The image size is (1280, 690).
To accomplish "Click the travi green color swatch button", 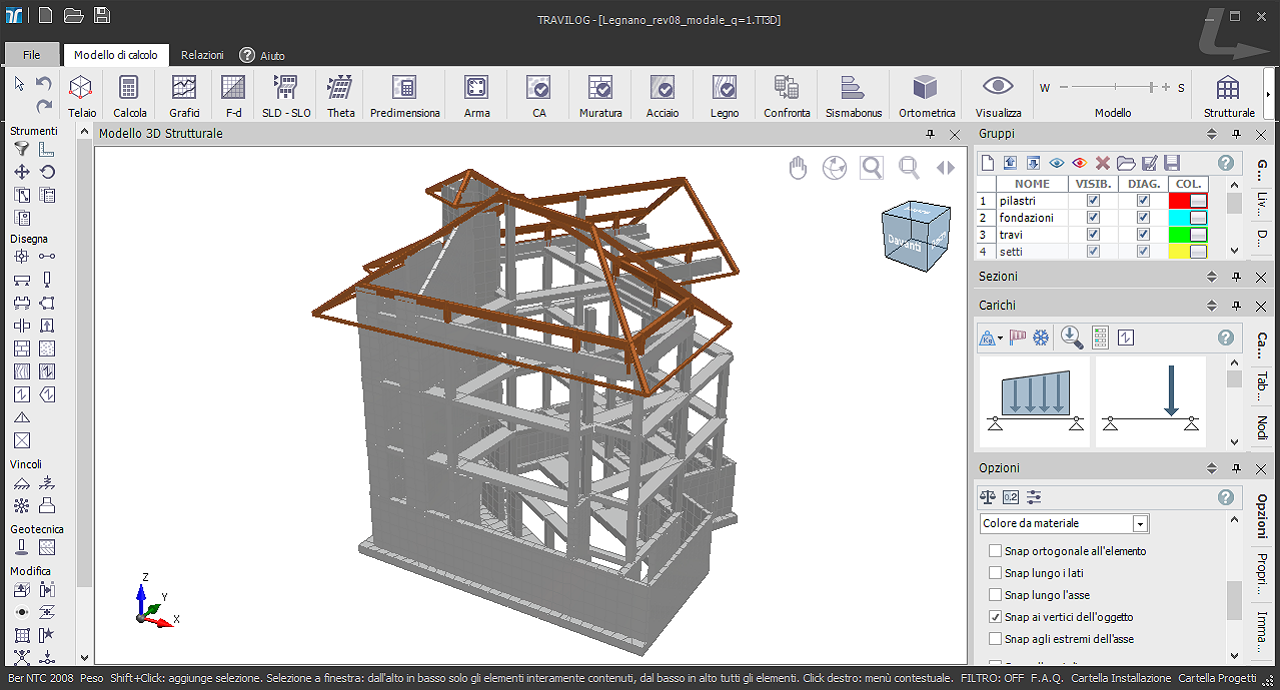I will pos(1198,235).
